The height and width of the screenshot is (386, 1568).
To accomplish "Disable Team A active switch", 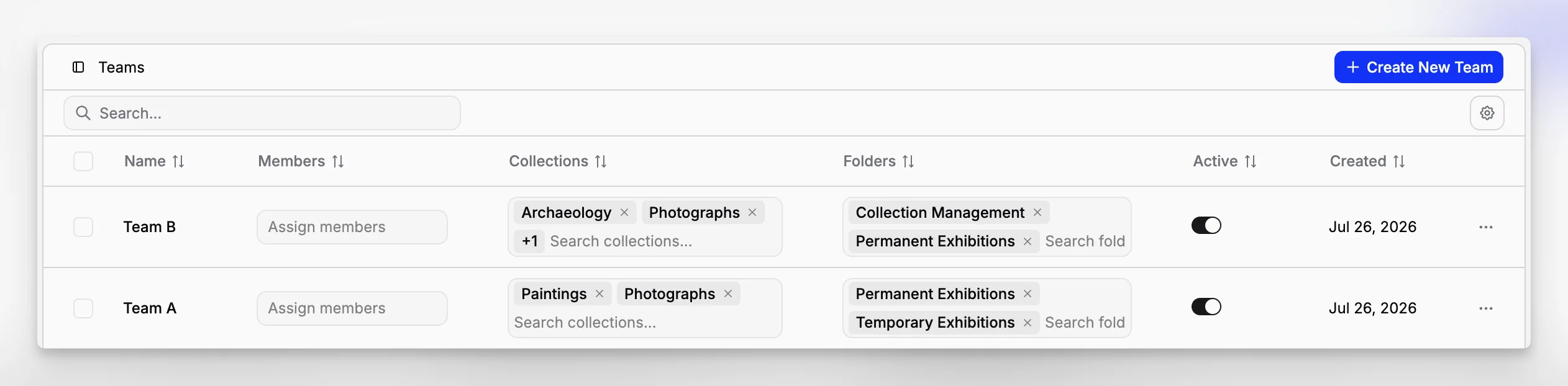I will pos(1206,307).
